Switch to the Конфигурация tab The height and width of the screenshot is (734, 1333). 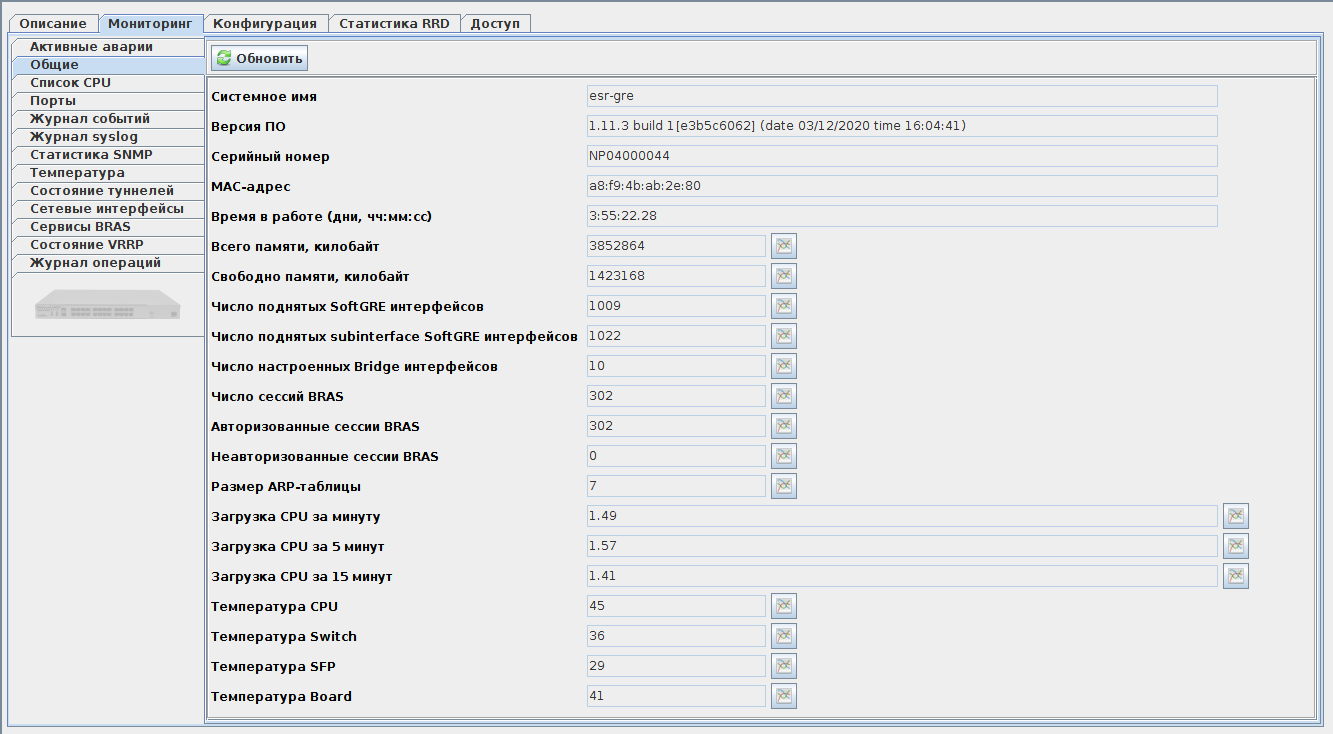click(265, 23)
